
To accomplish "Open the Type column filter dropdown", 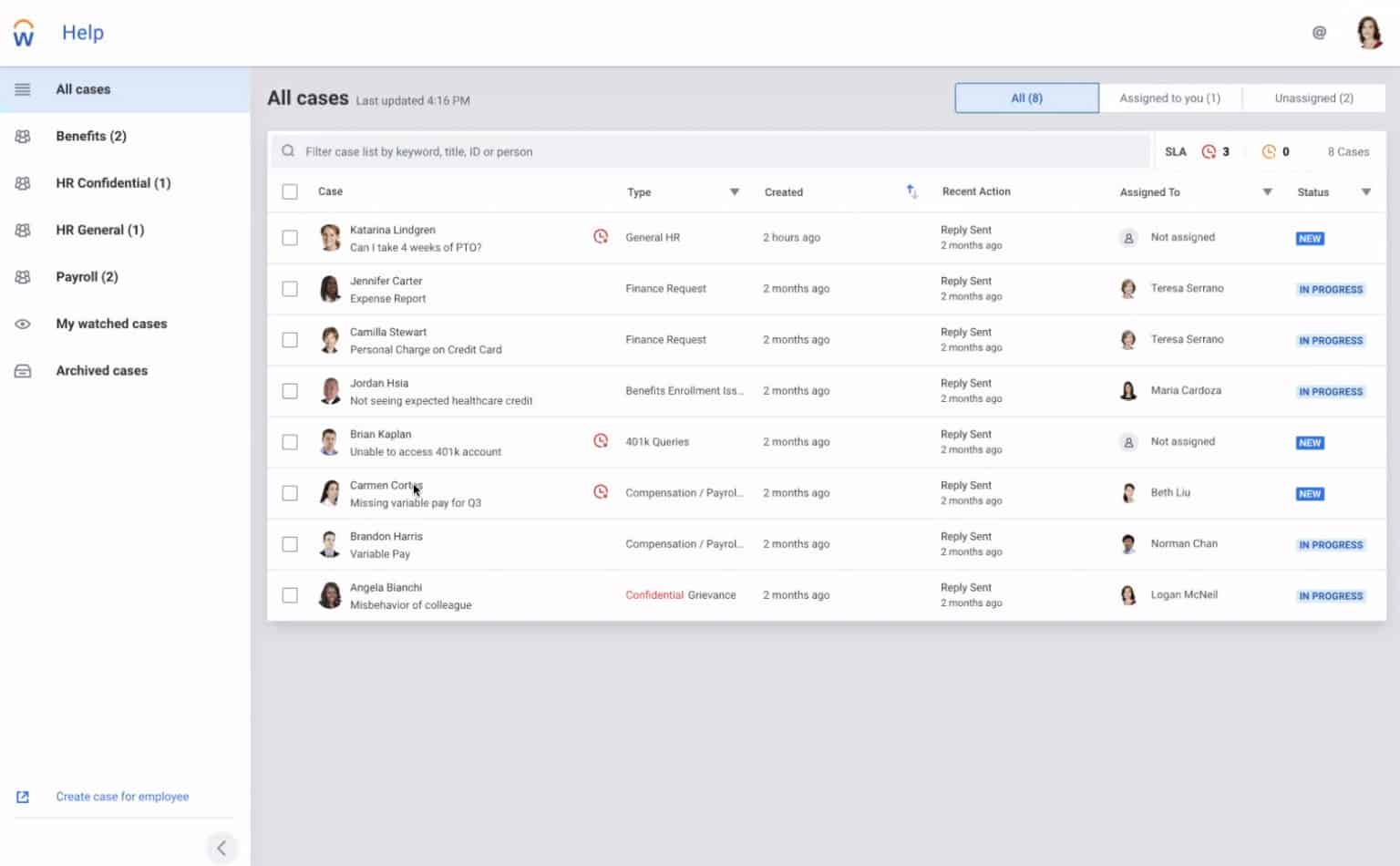I will 734,192.
